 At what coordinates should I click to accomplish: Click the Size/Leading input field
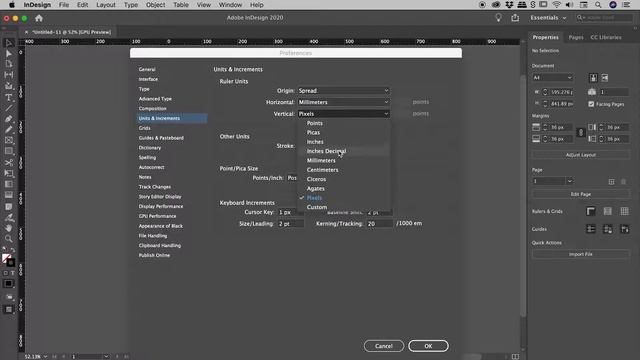point(291,224)
